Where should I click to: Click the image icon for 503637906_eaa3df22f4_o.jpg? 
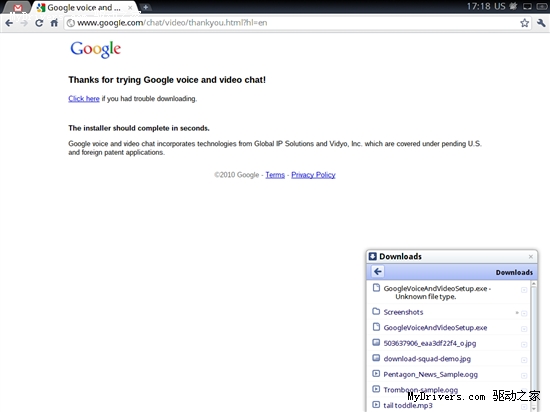click(376, 343)
